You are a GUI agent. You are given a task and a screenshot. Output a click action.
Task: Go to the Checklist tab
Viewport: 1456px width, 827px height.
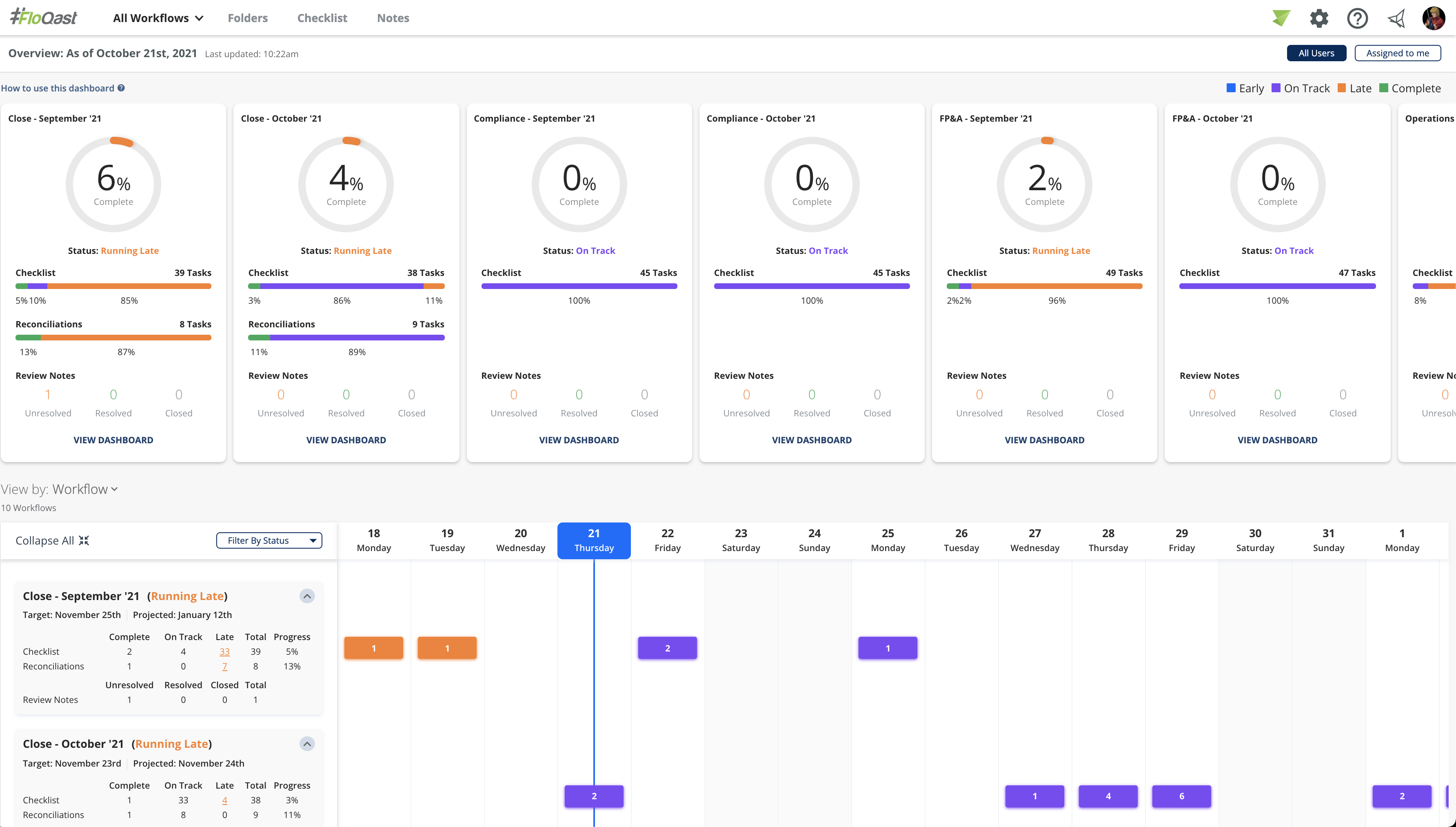[x=322, y=18]
